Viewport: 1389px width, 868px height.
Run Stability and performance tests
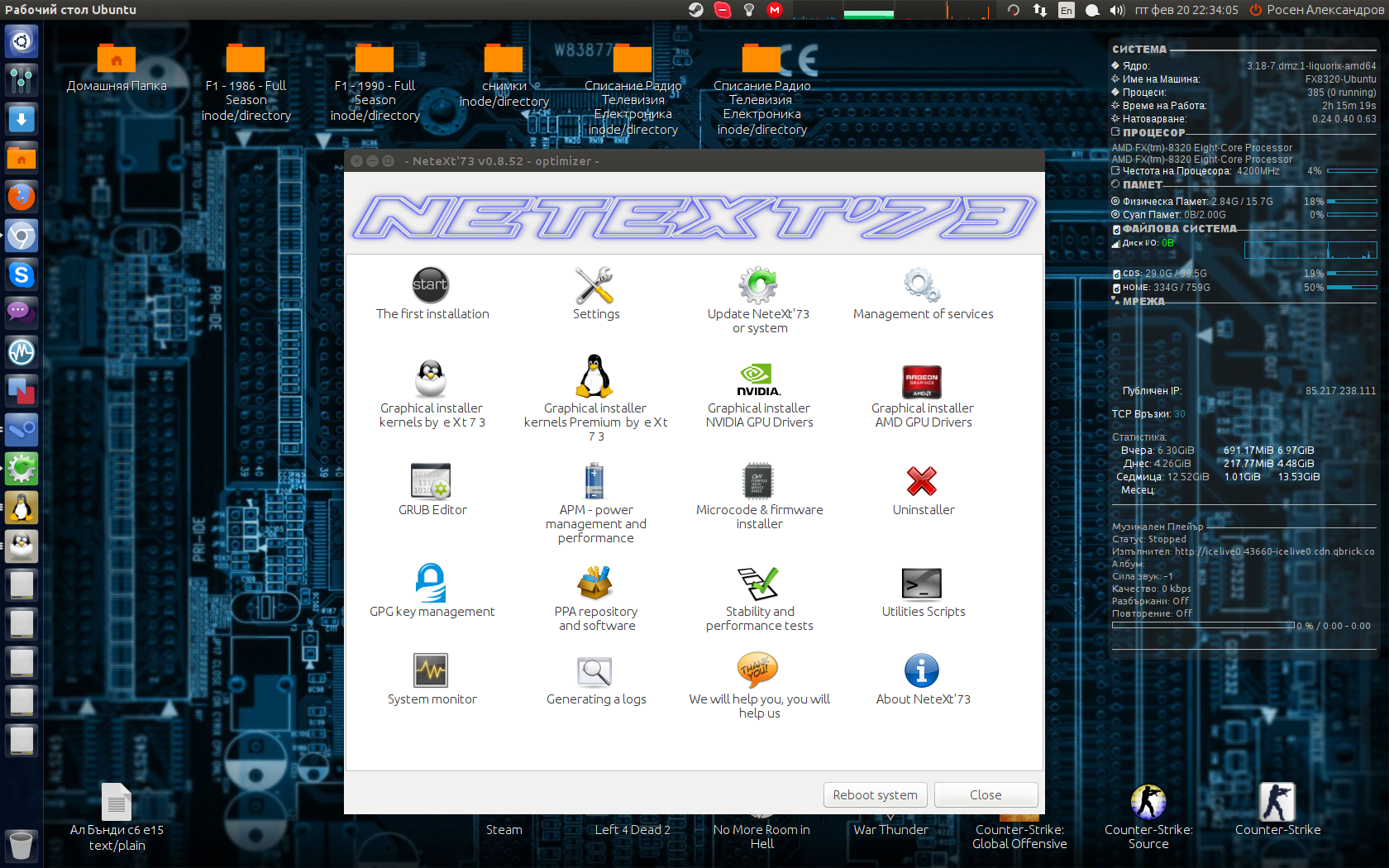pos(758,583)
